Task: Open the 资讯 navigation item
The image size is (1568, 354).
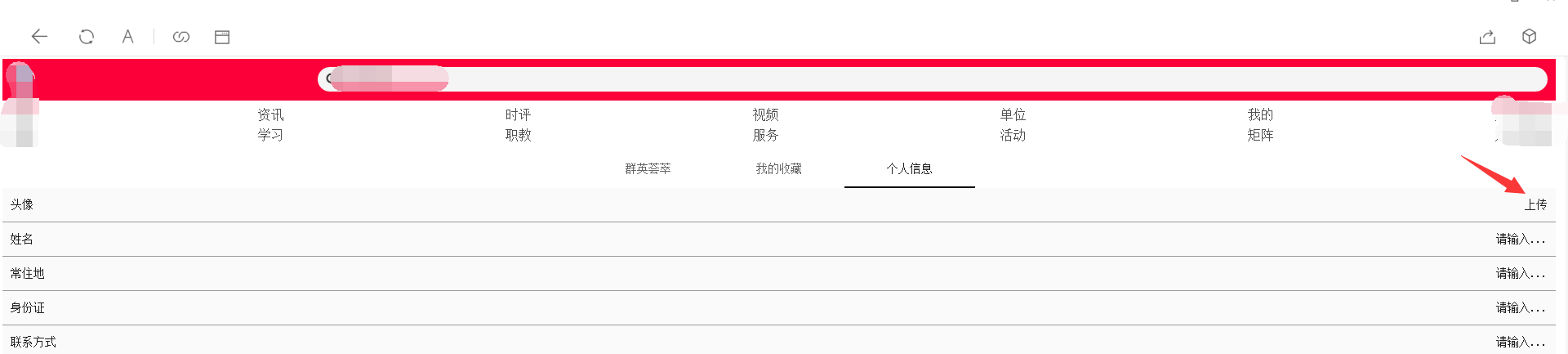Action: [x=270, y=114]
